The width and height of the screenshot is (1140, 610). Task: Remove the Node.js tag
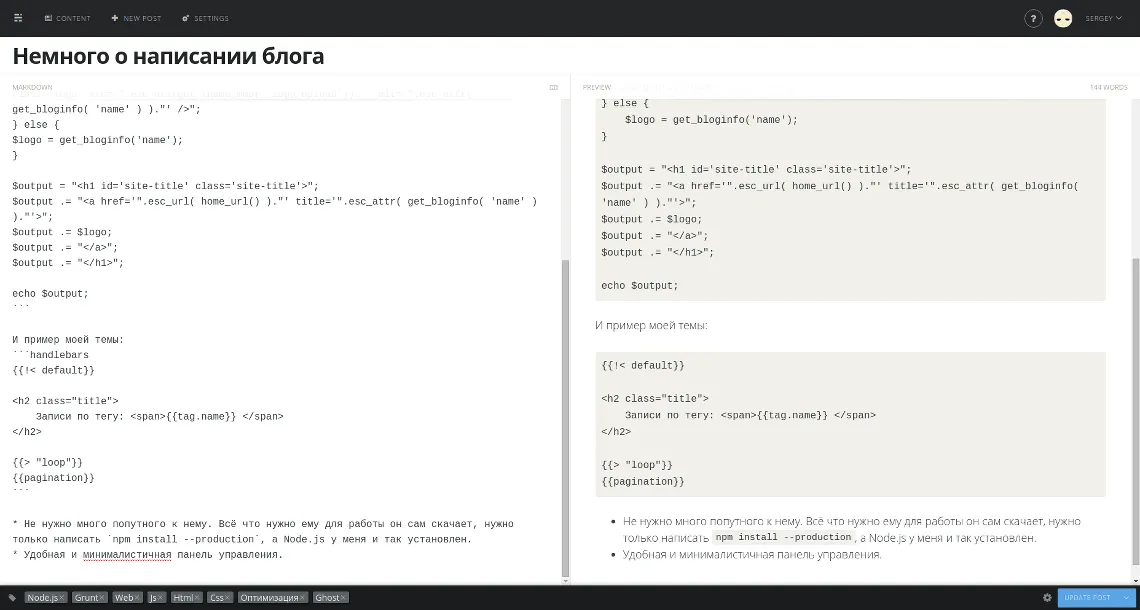(x=62, y=598)
